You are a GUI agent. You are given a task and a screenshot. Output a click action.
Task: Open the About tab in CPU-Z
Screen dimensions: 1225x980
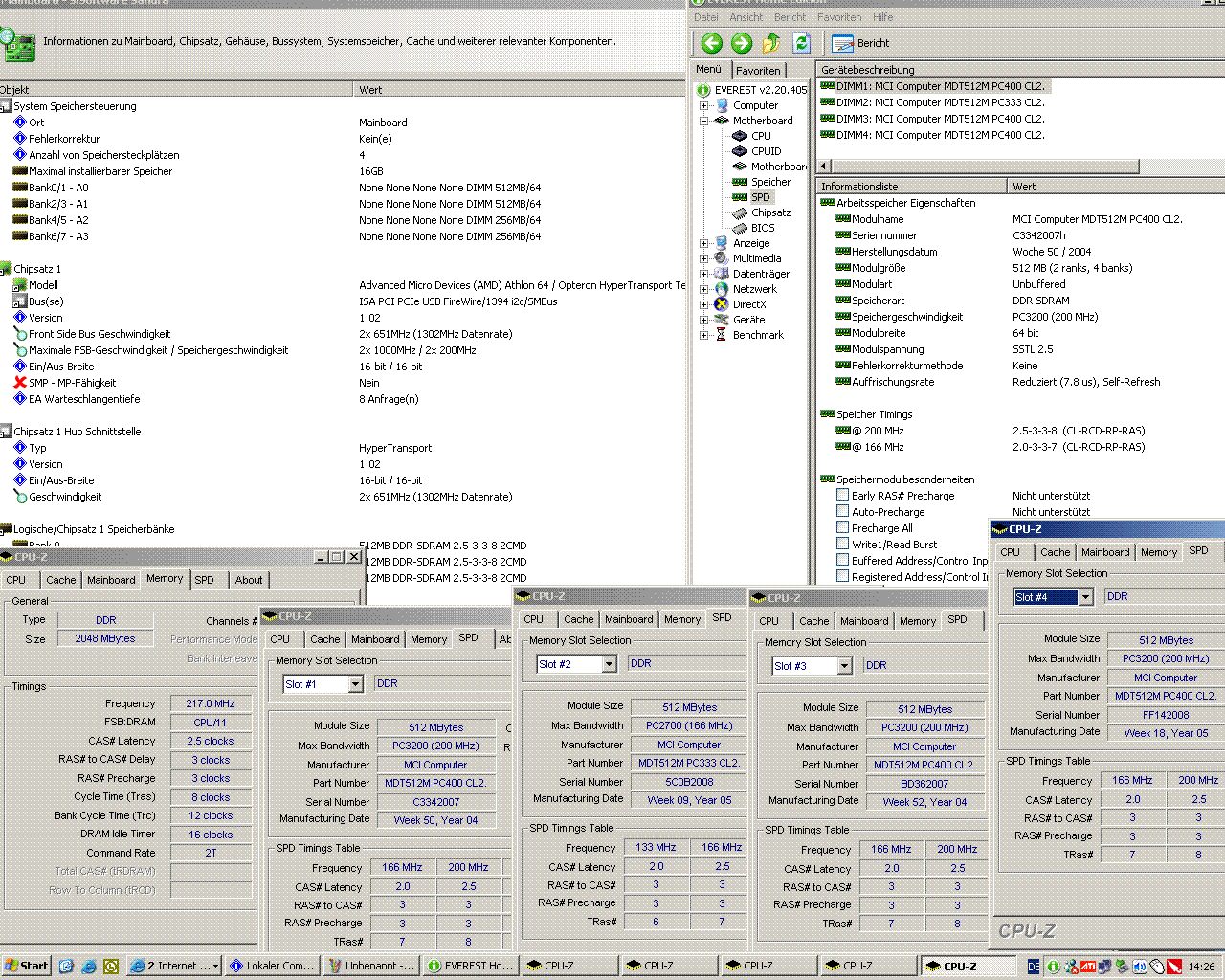[x=249, y=580]
